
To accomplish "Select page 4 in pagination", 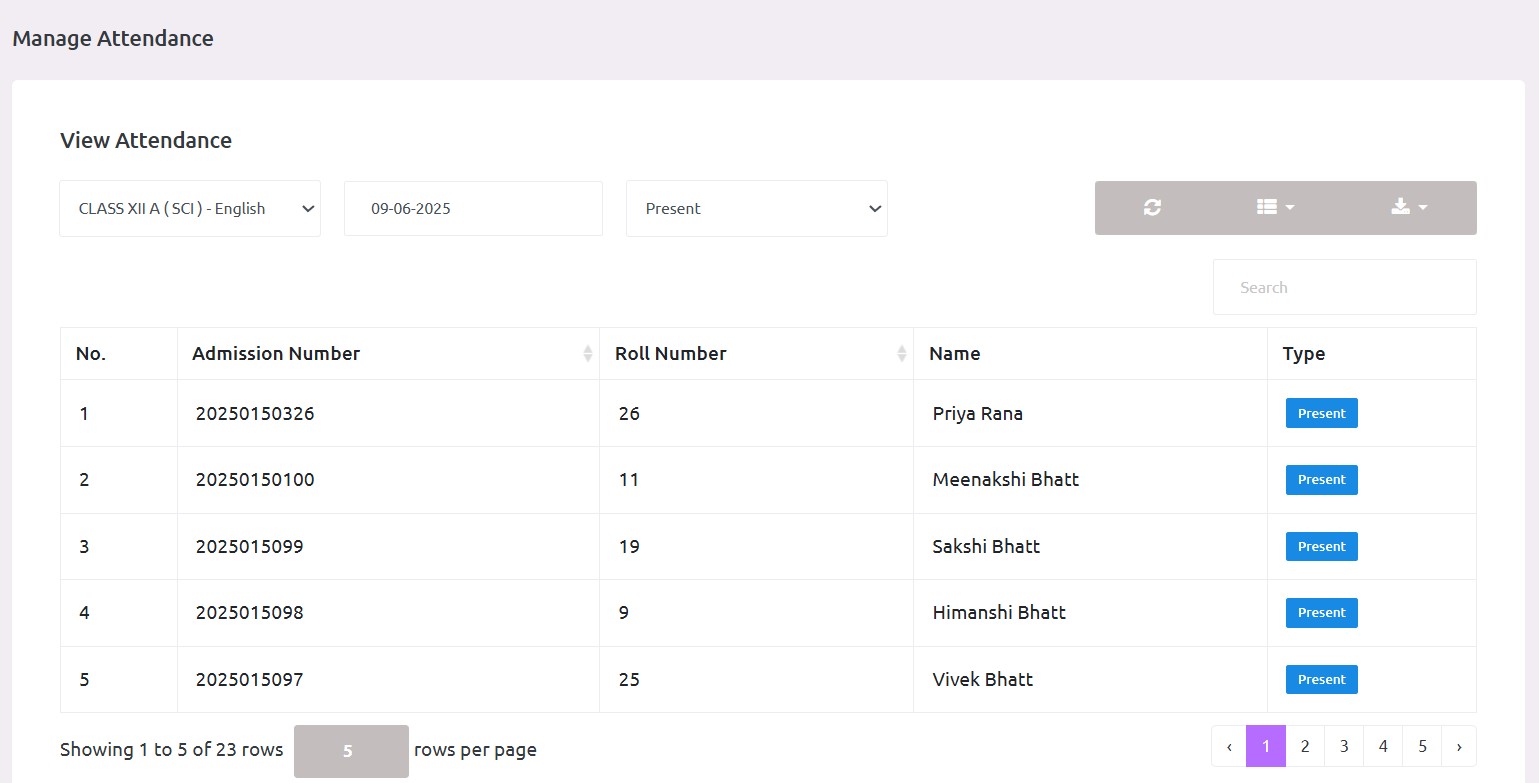I will [x=1383, y=746].
